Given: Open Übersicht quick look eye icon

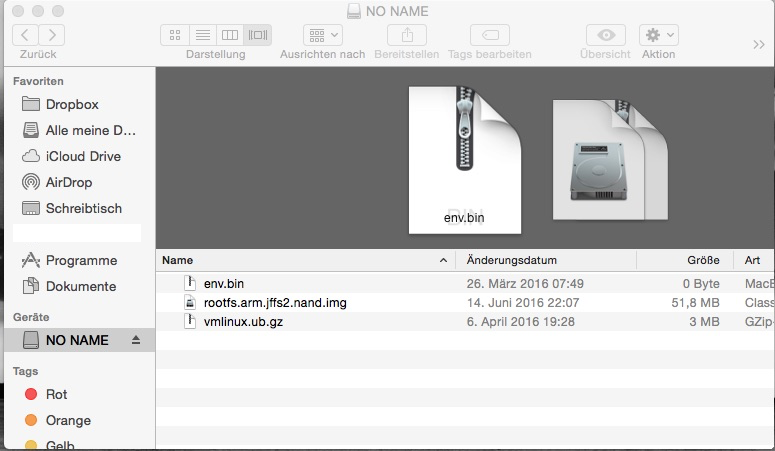Looking at the screenshot, I should 604,35.
